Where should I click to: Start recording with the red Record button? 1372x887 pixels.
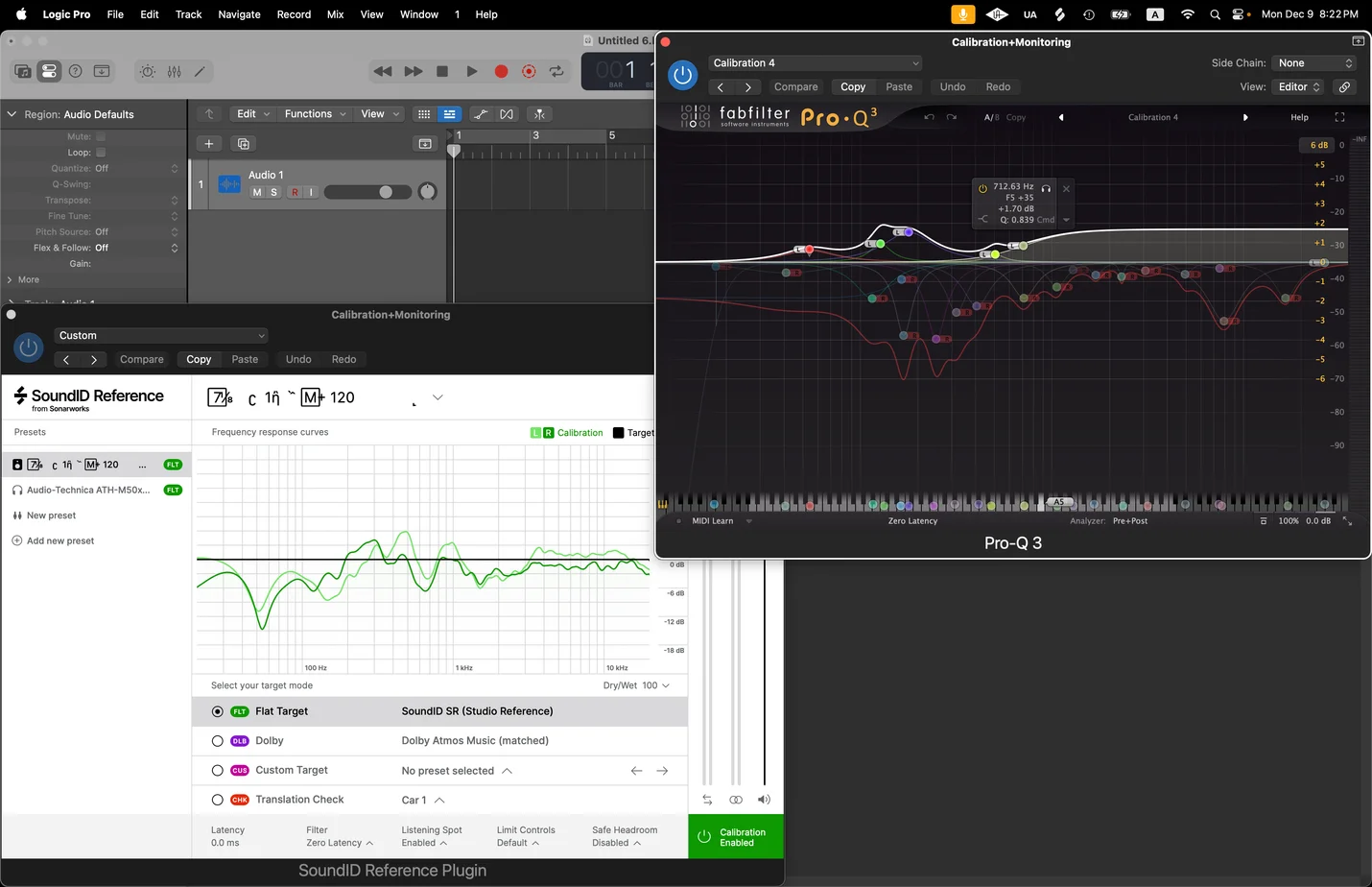[x=501, y=71]
